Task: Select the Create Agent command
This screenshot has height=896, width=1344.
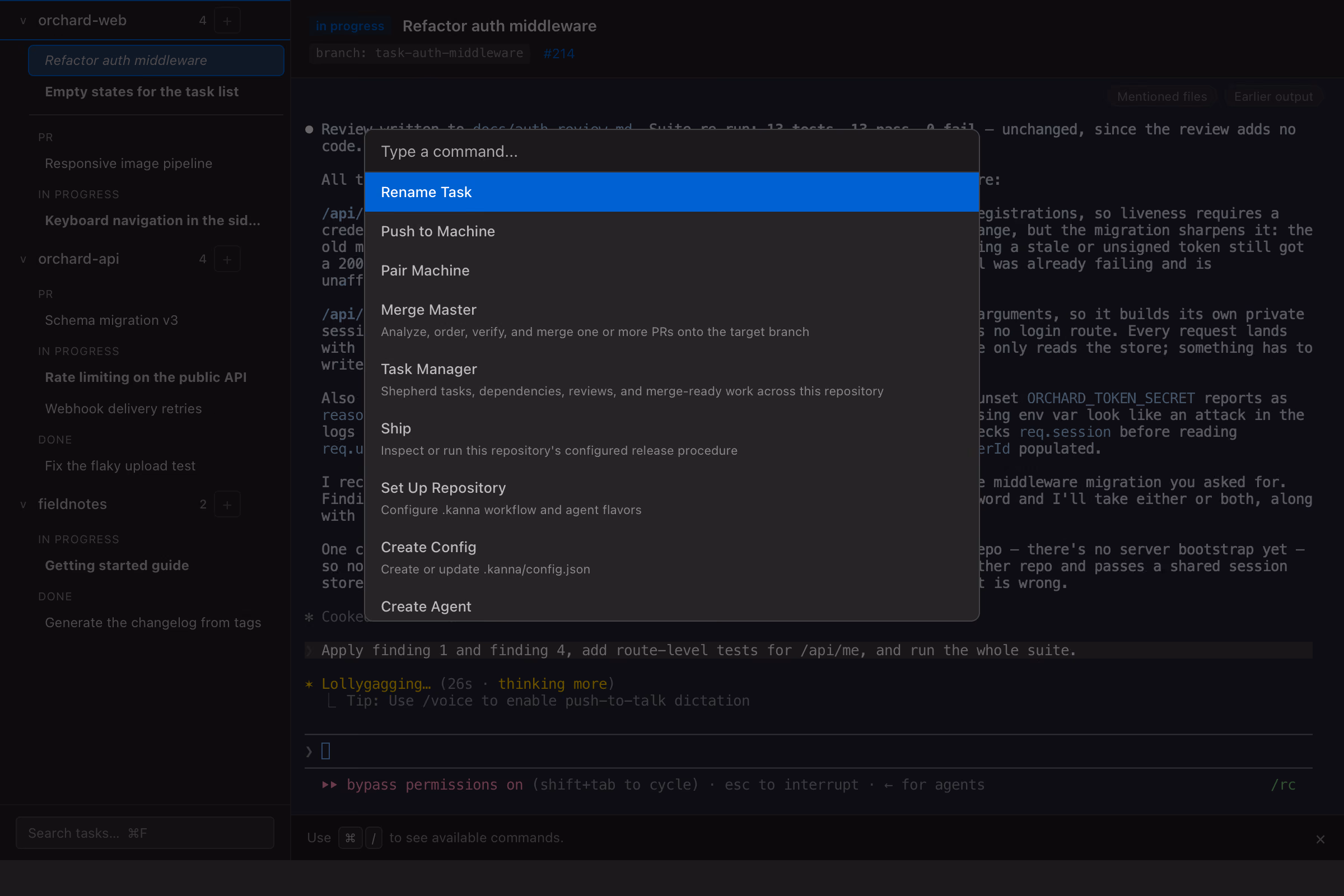Action: (x=671, y=606)
